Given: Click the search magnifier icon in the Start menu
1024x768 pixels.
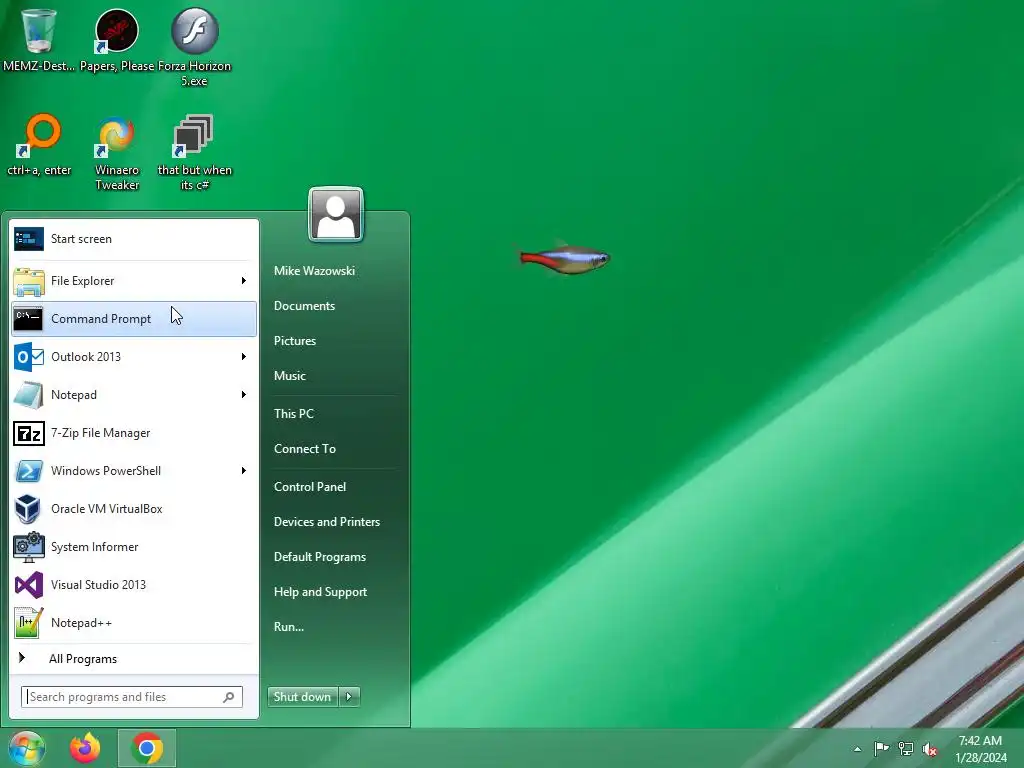Looking at the screenshot, I should click(229, 697).
